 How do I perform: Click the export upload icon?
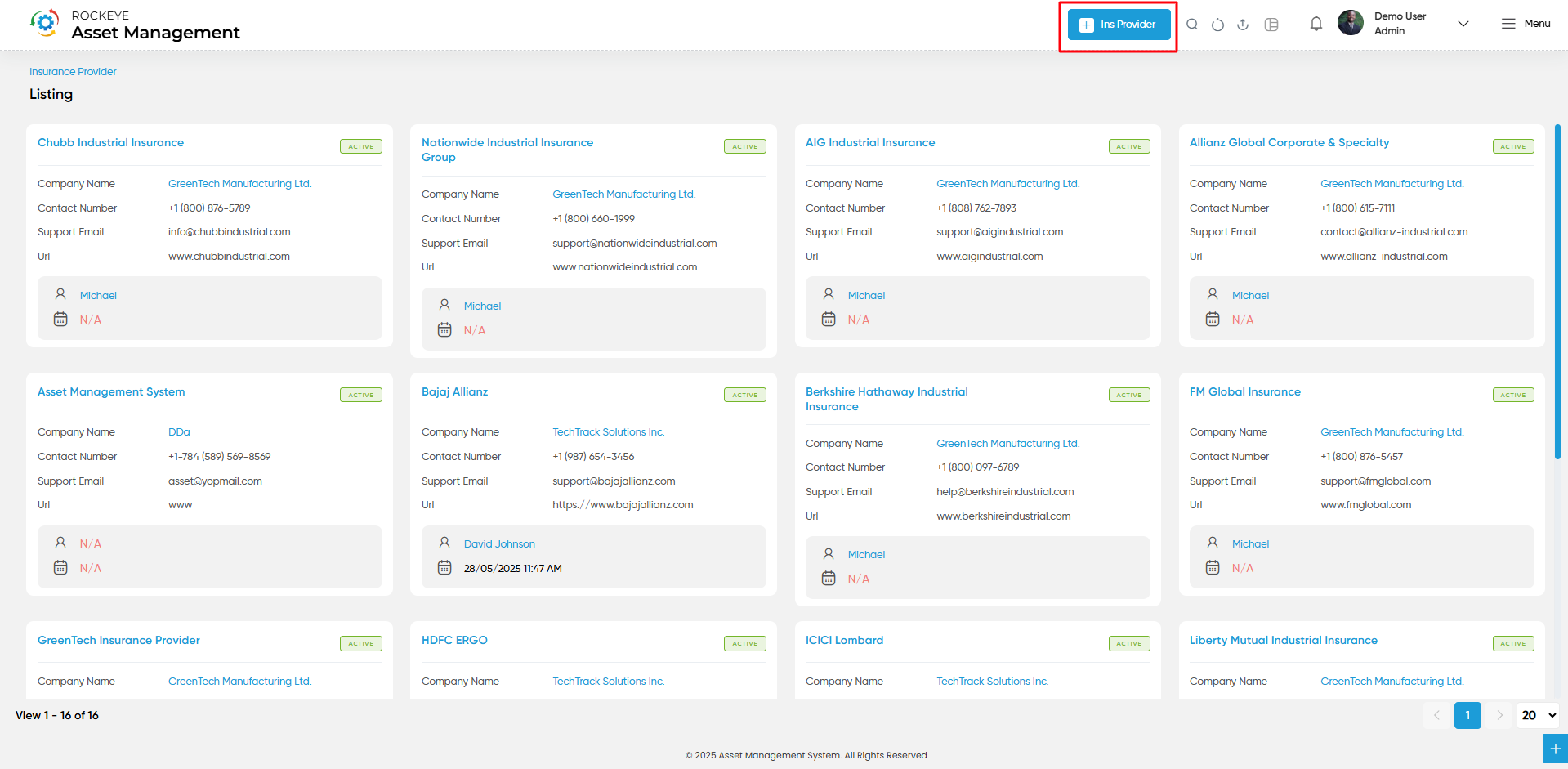tap(1243, 25)
